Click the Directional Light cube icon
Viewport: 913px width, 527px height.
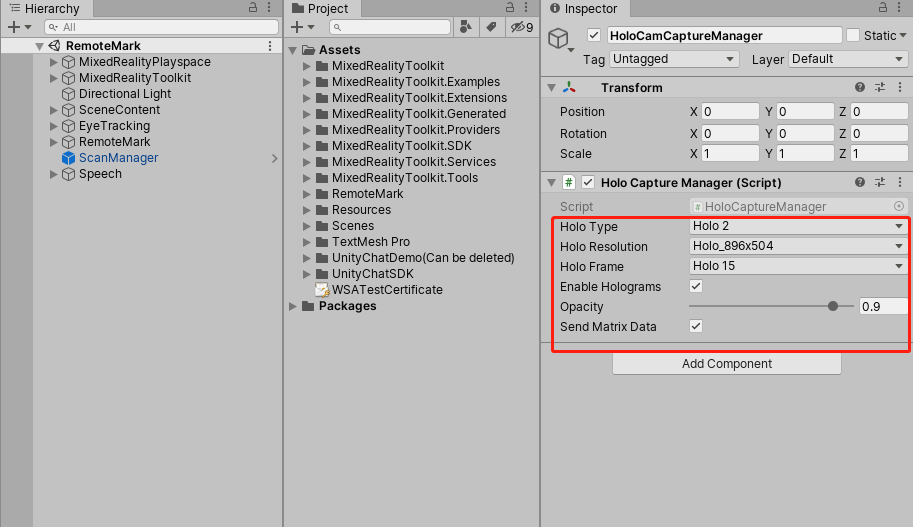point(69,94)
